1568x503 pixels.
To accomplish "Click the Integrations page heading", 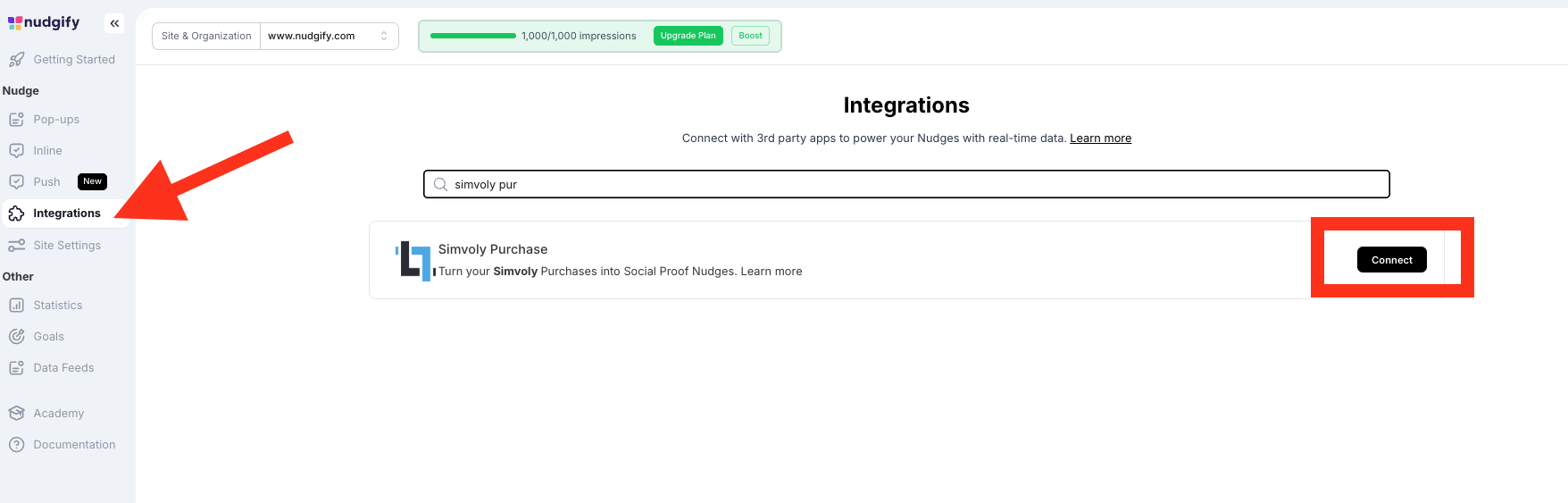I will point(906,105).
